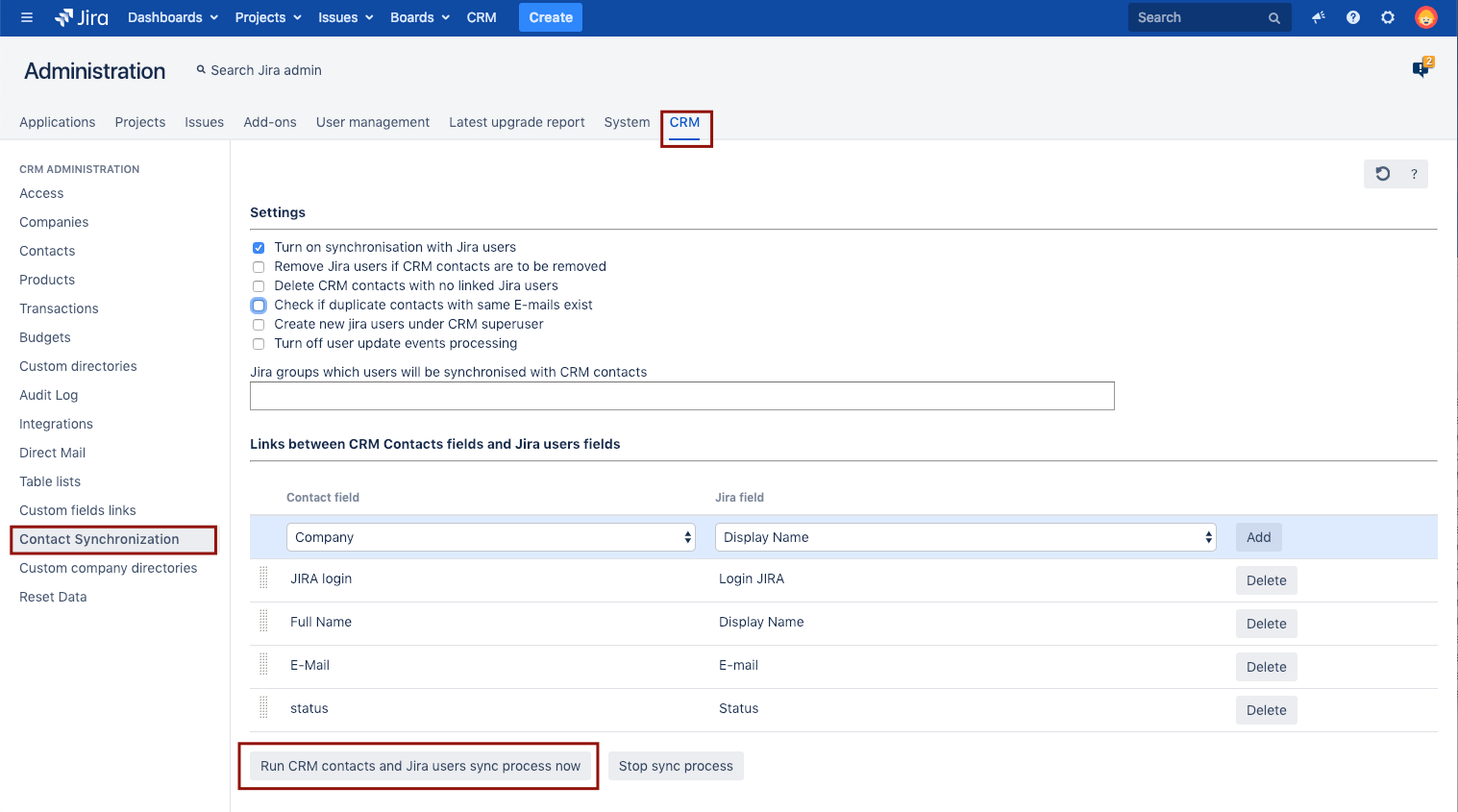Open the hamburger sidebar menu icon
1458x812 pixels.
tap(27, 17)
